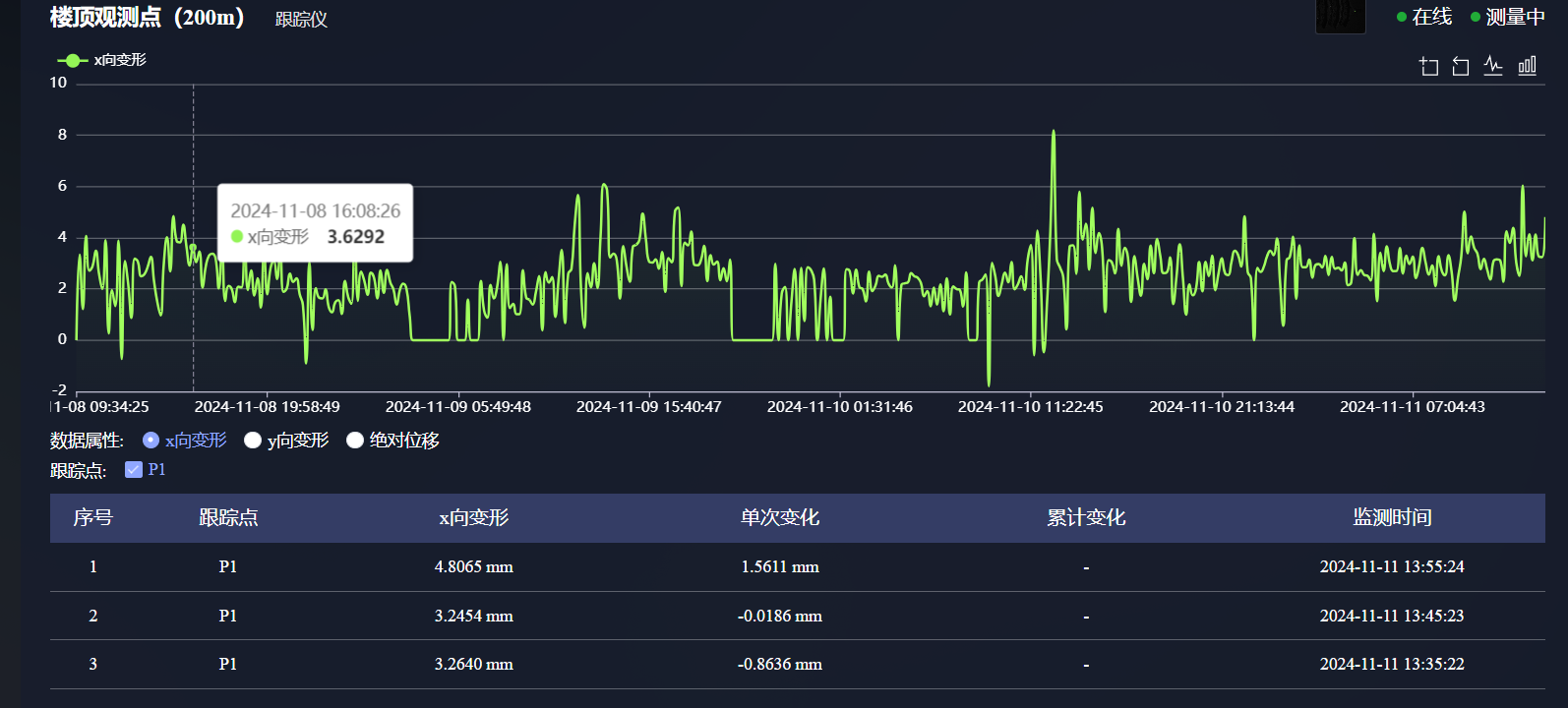The width and height of the screenshot is (1568, 708).
Task: Click the zoom reset (restore) icon
Action: [1461, 66]
